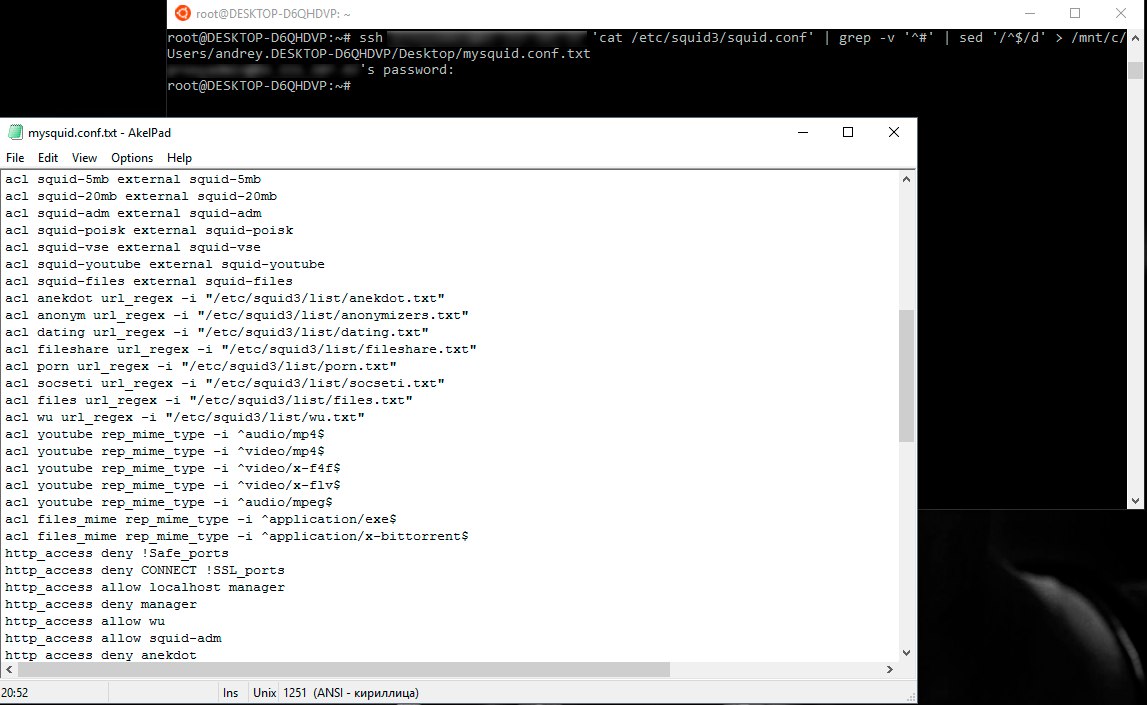Maximize the AkelPad window
The width and height of the screenshot is (1147, 705).
848,132
